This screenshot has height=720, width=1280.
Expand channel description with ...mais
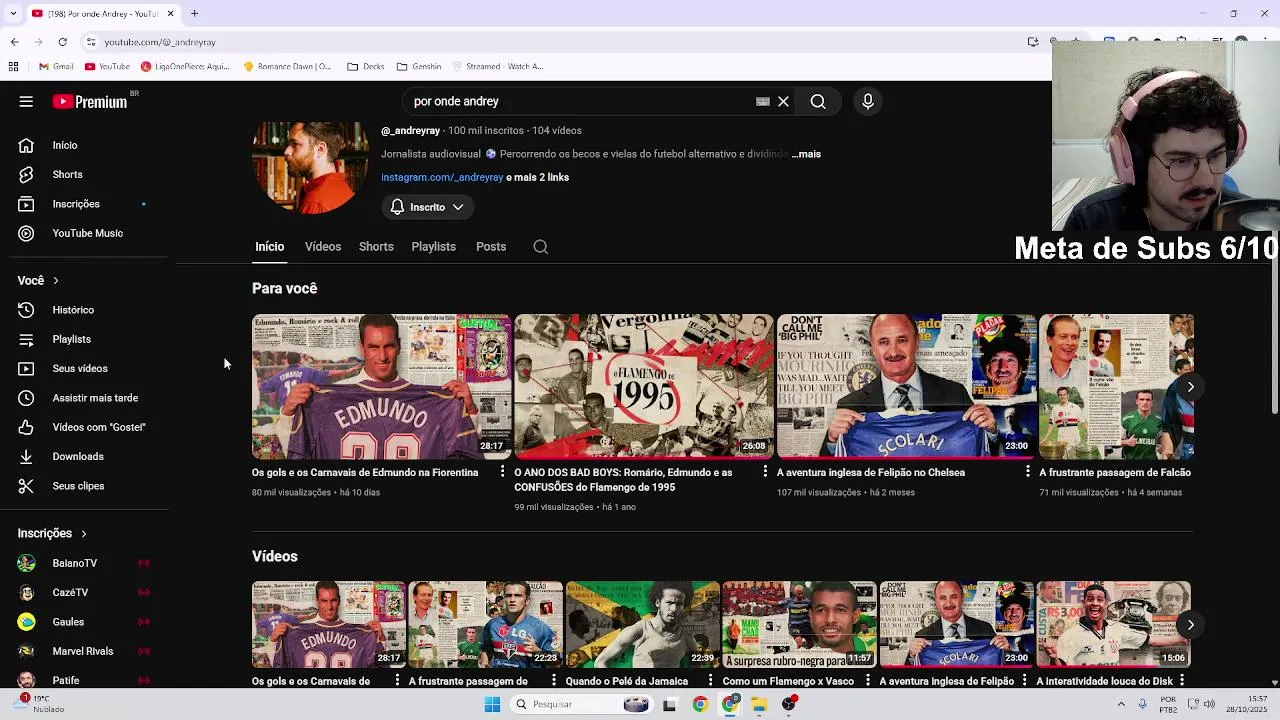click(x=806, y=154)
